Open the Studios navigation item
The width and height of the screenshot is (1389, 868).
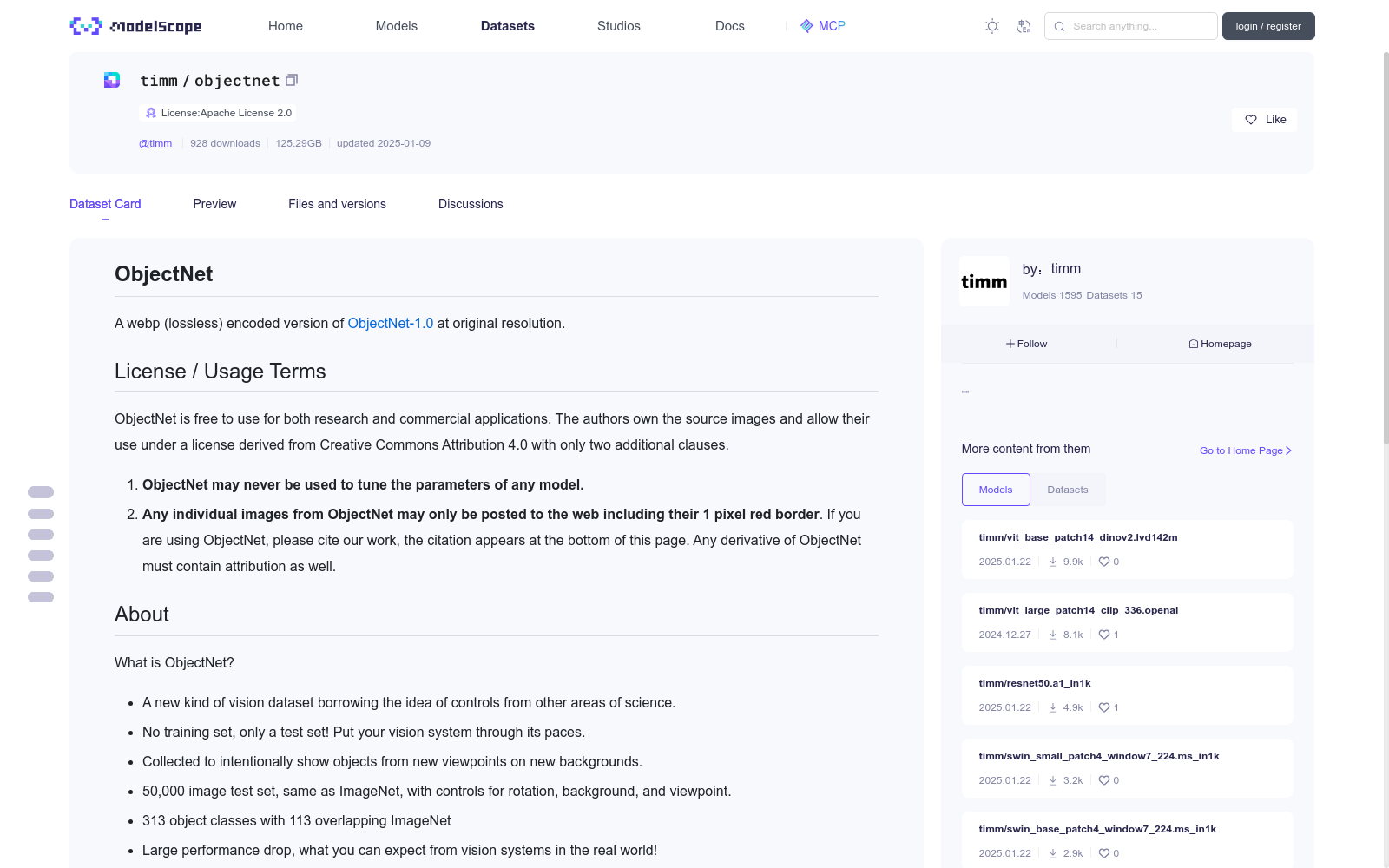point(619,26)
